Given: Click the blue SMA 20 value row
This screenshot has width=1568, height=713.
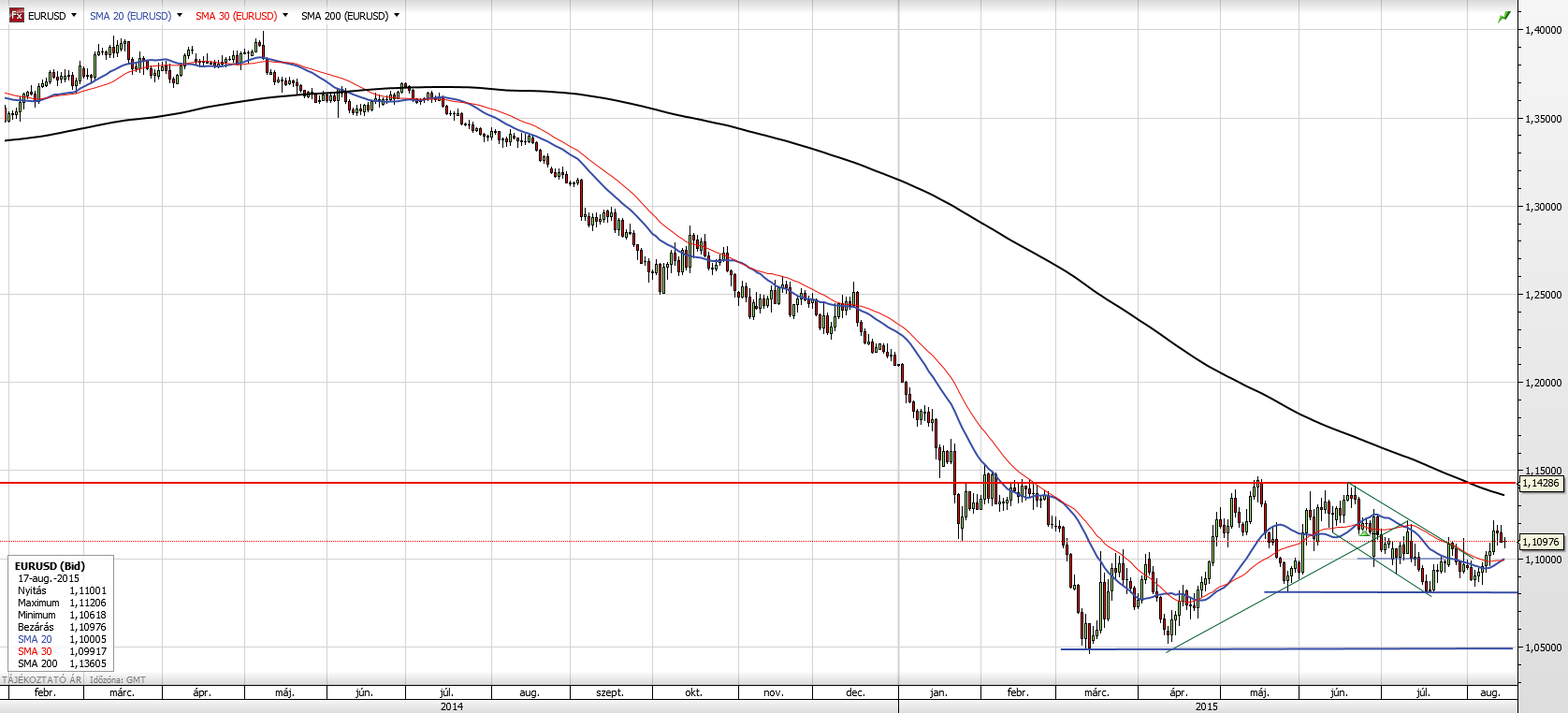Looking at the screenshot, I should tap(62, 639).
